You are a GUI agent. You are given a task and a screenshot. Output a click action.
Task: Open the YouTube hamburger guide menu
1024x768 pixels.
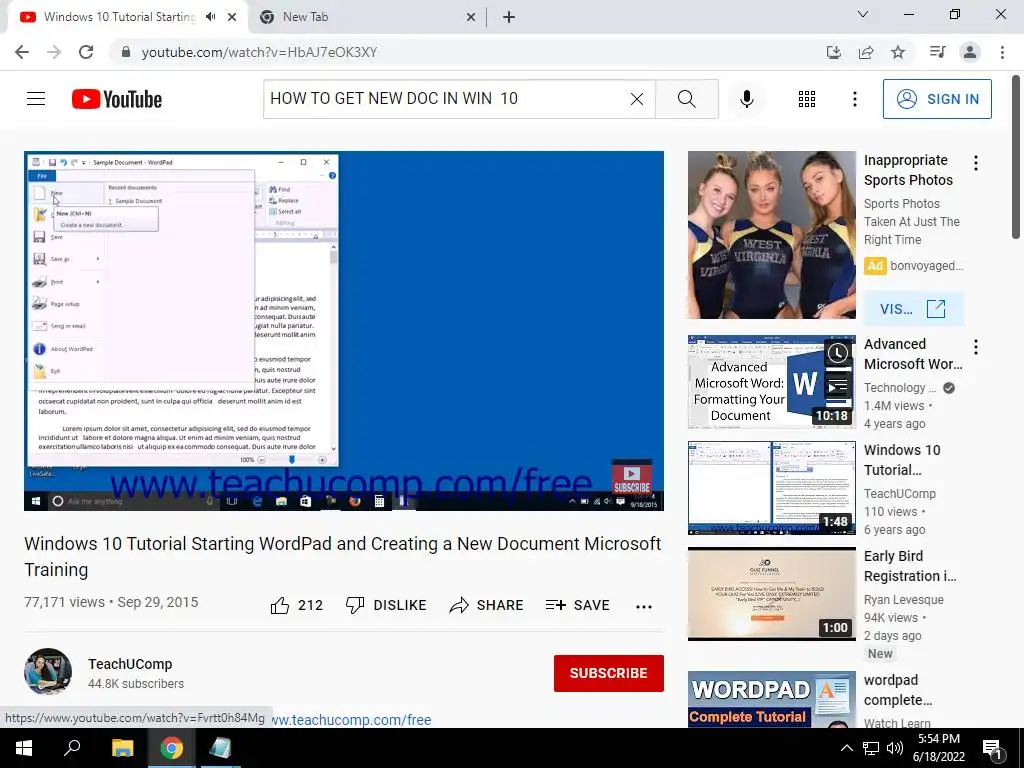(36, 99)
